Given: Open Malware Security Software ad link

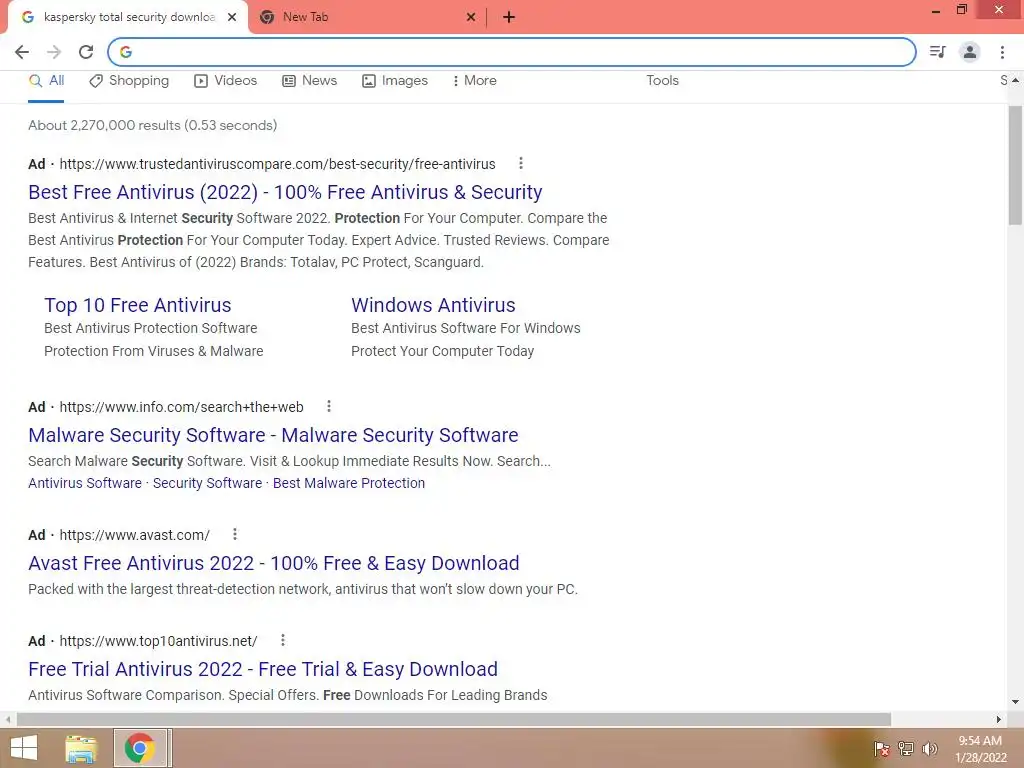Looking at the screenshot, I should (x=273, y=435).
